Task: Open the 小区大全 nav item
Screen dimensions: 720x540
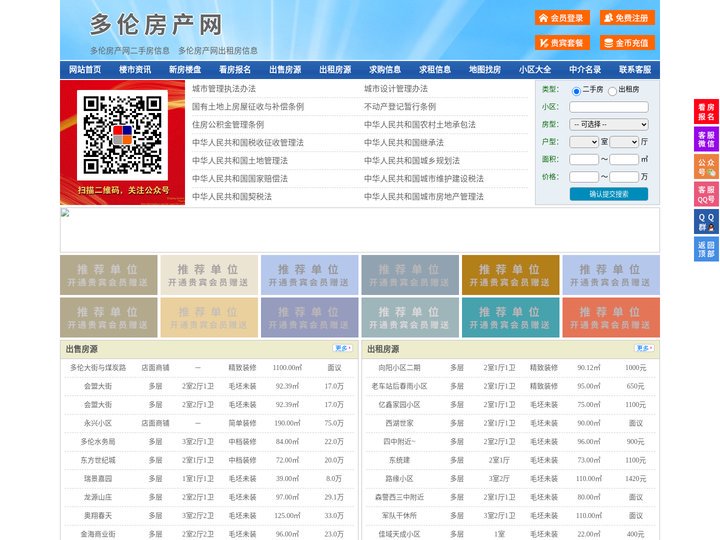Action: click(x=535, y=70)
